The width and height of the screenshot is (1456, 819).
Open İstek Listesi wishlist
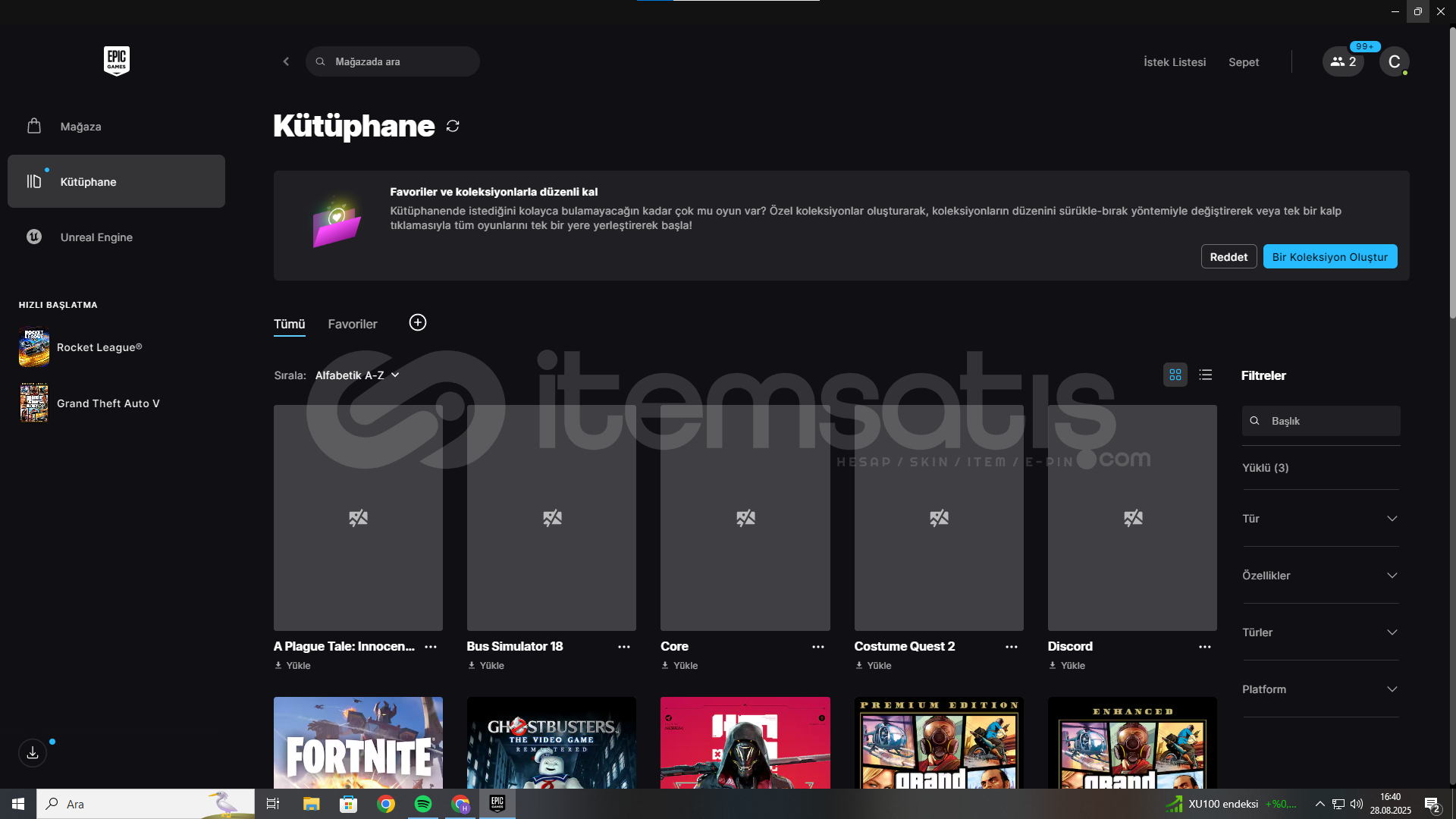point(1175,62)
